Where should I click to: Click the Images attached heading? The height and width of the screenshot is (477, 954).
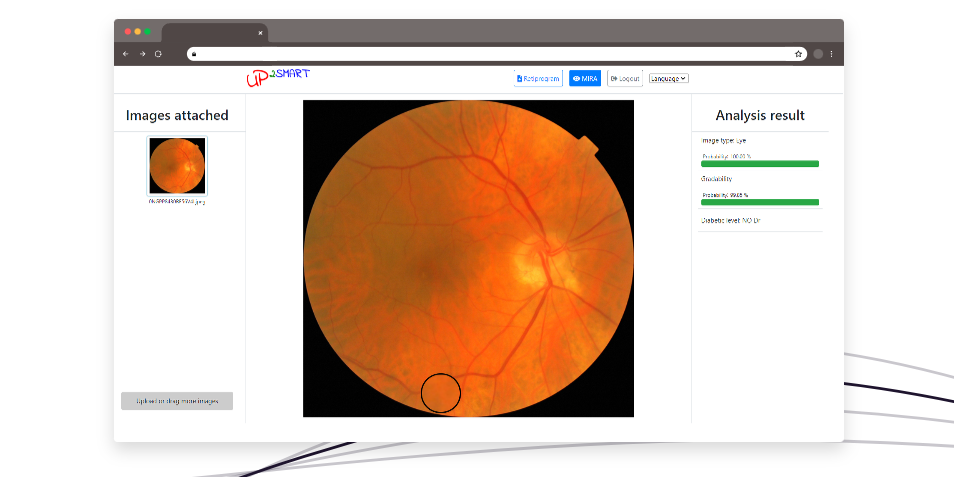[177, 116]
